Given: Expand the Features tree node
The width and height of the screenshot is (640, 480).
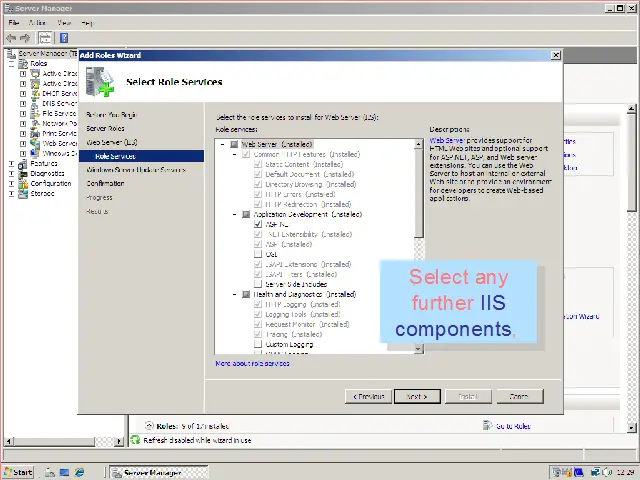Looking at the screenshot, I should [x=11, y=164].
